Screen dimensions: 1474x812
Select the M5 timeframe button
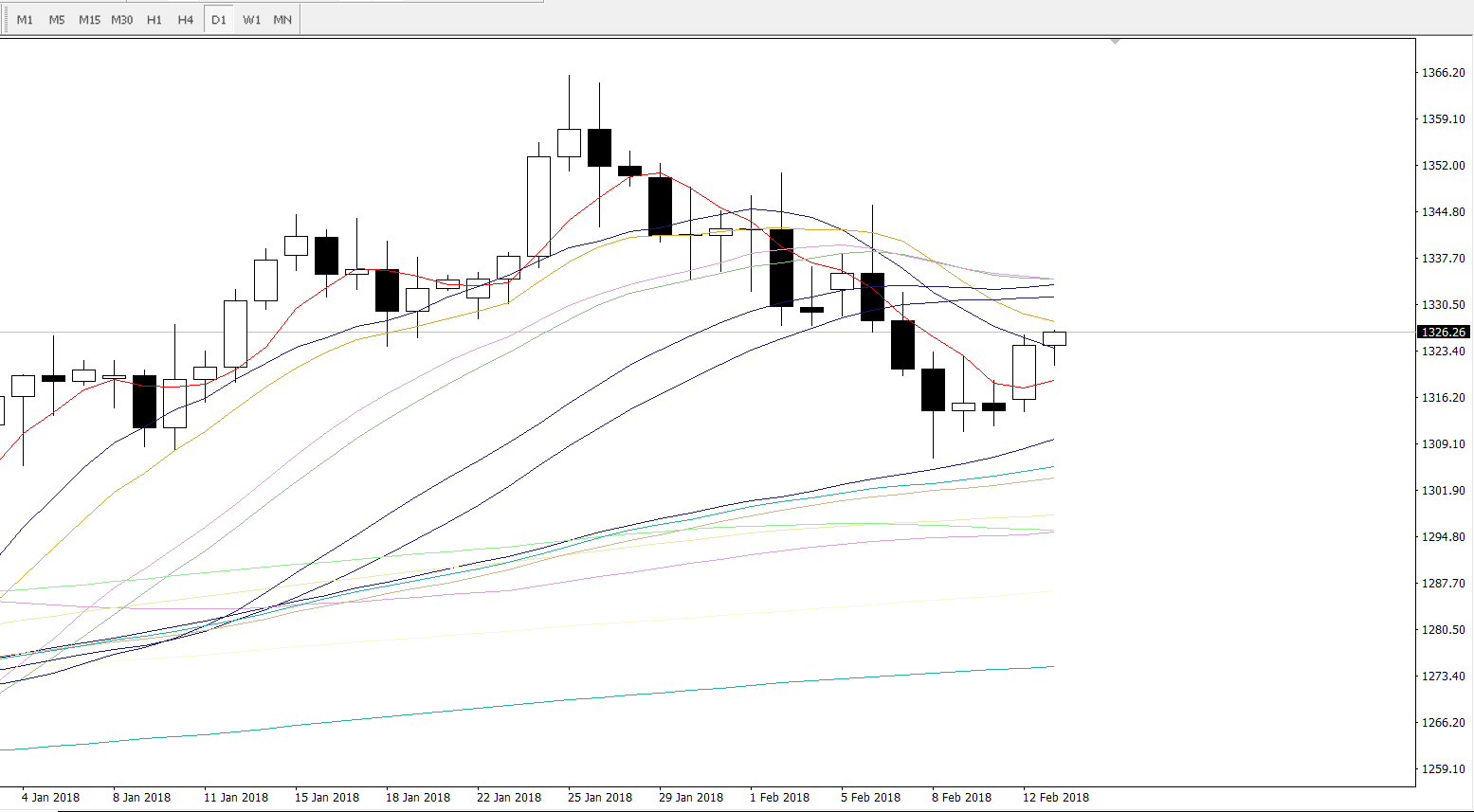[x=57, y=20]
